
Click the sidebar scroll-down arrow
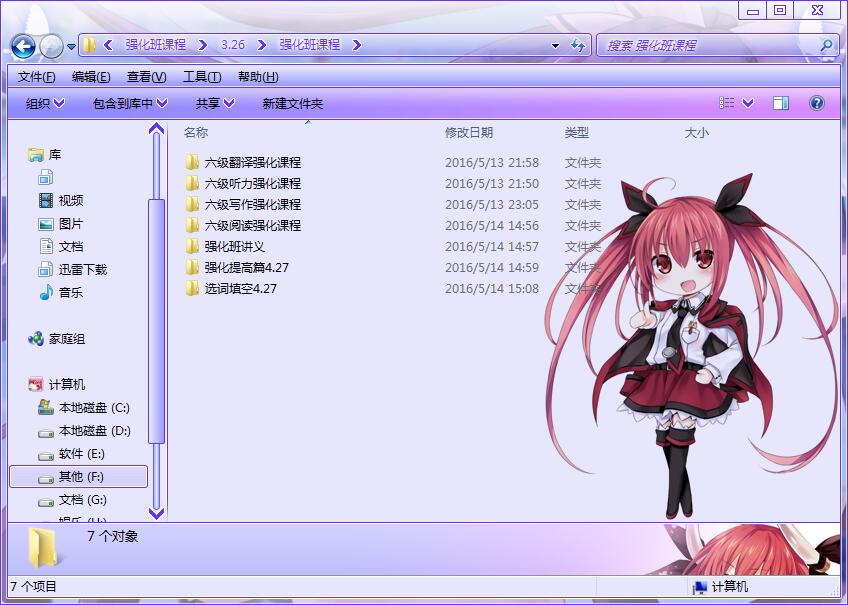click(156, 513)
